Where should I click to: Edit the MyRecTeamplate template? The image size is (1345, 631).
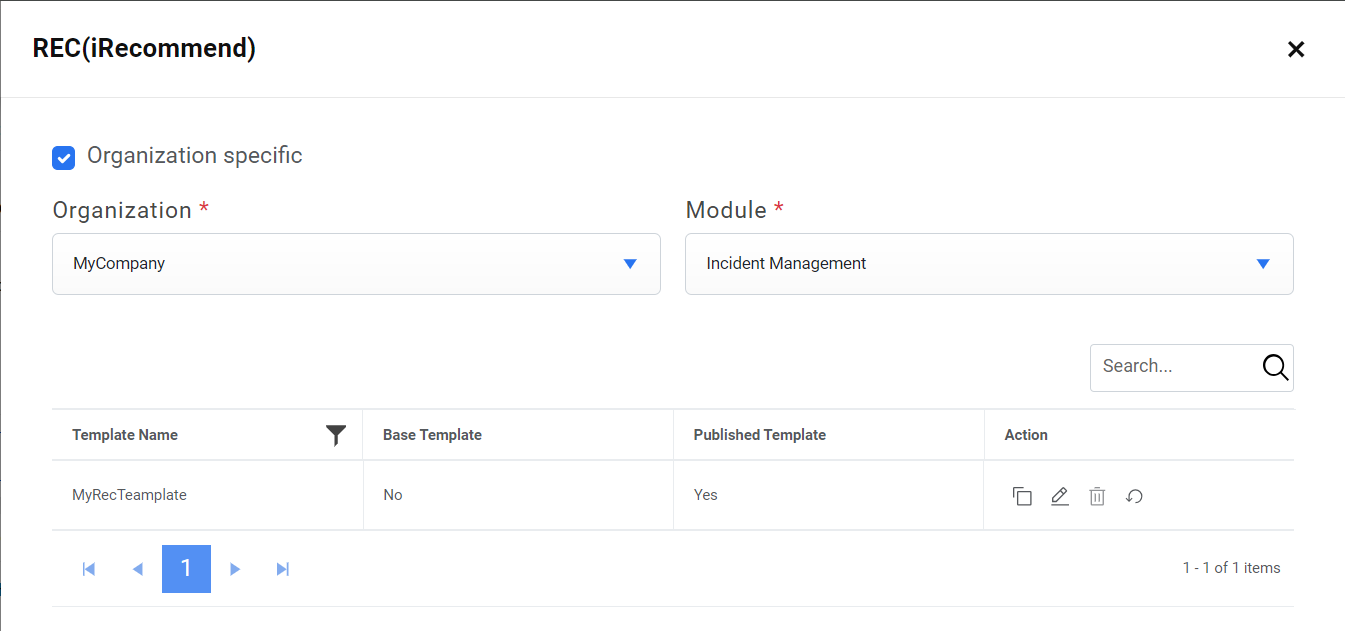(x=1060, y=496)
